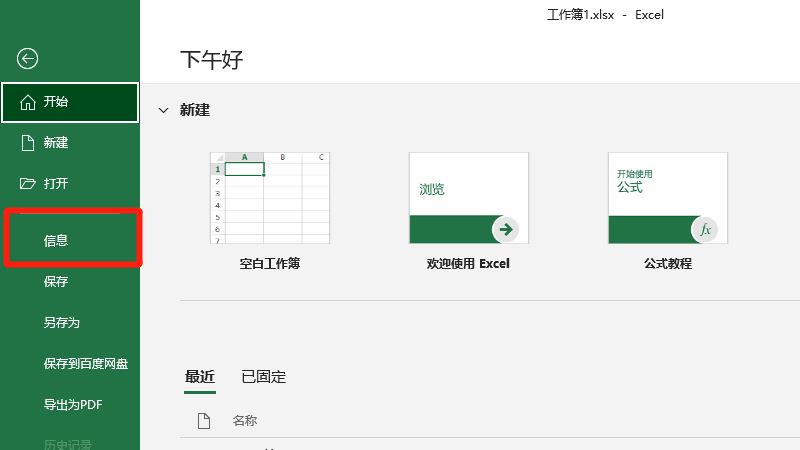This screenshot has height=450, width=800.
Task: Click 保存到百度网盘 option
Action: (x=85, y=364)
